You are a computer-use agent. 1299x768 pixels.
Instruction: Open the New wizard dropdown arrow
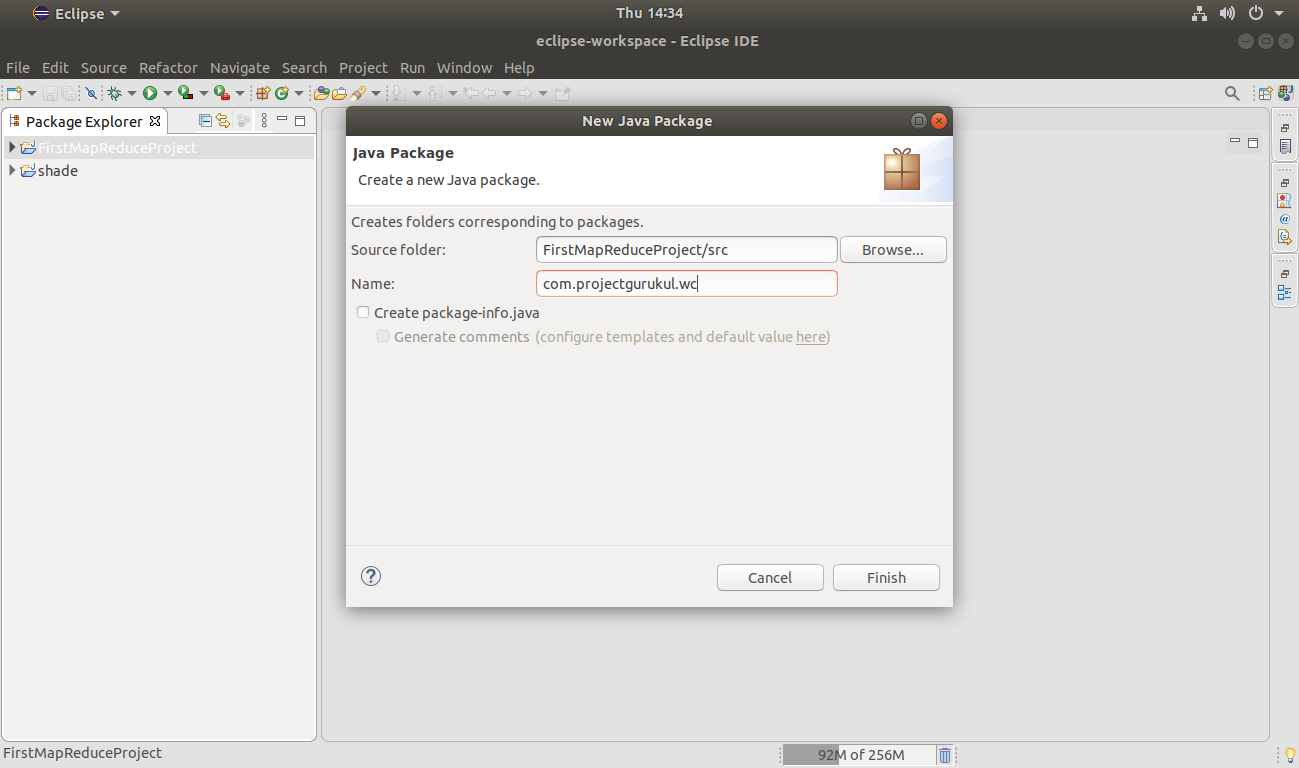pyautogui.click(x=32, y=93)
